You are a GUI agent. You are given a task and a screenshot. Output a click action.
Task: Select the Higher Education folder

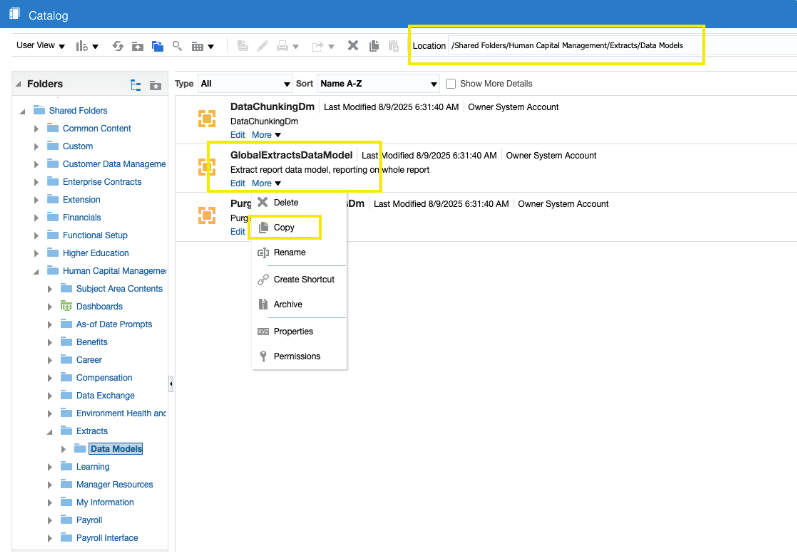96,253
